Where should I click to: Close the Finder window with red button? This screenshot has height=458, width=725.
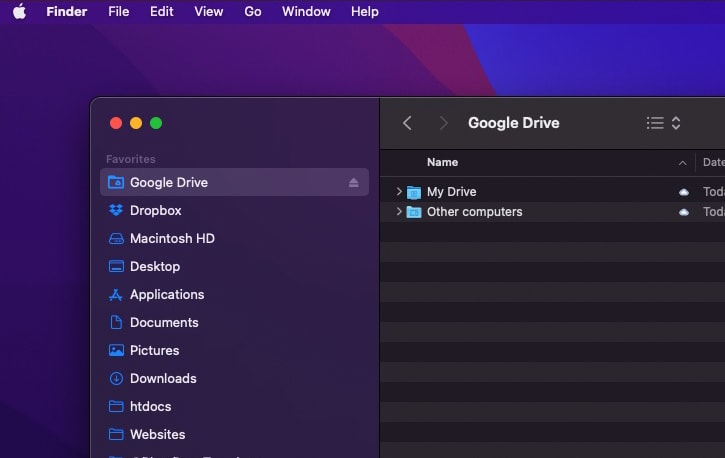coord(116,123)
